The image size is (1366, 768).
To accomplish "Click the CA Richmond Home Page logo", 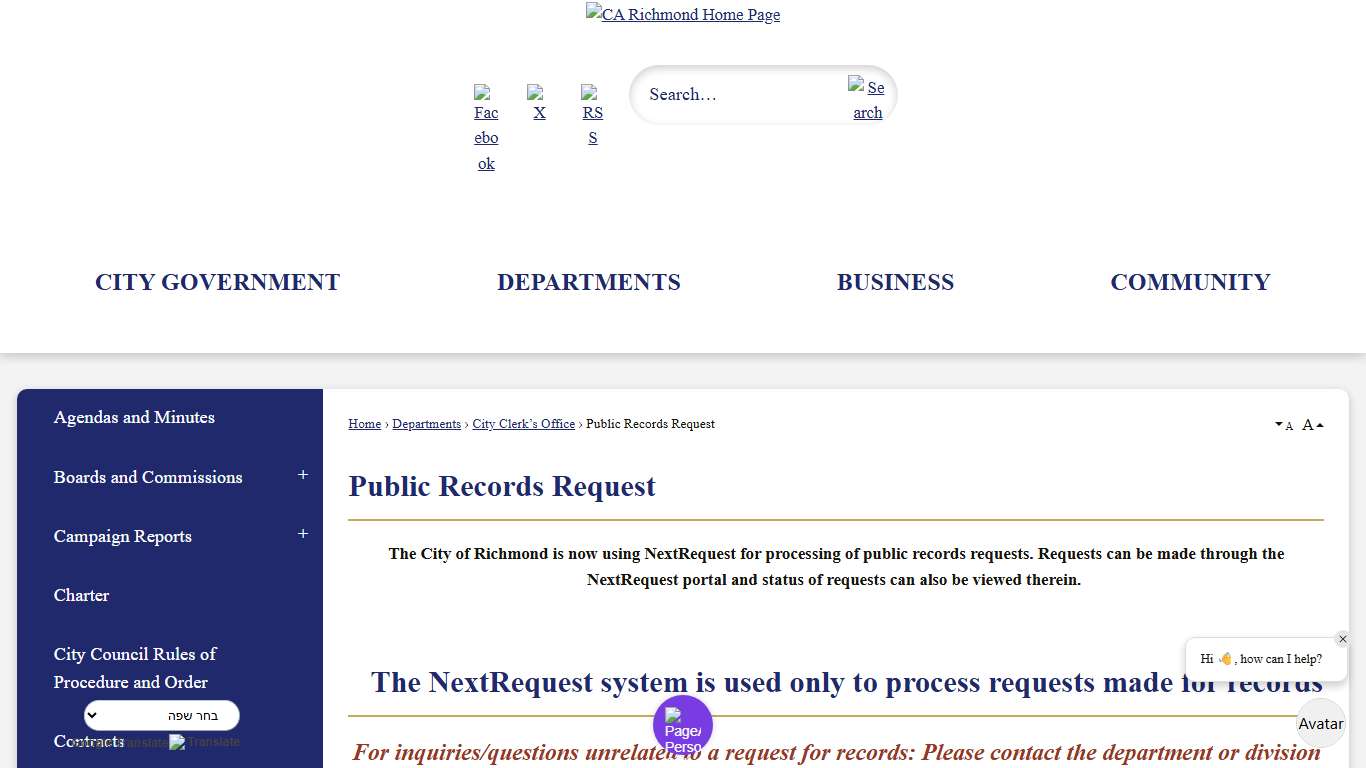I will tap(683, 14).
